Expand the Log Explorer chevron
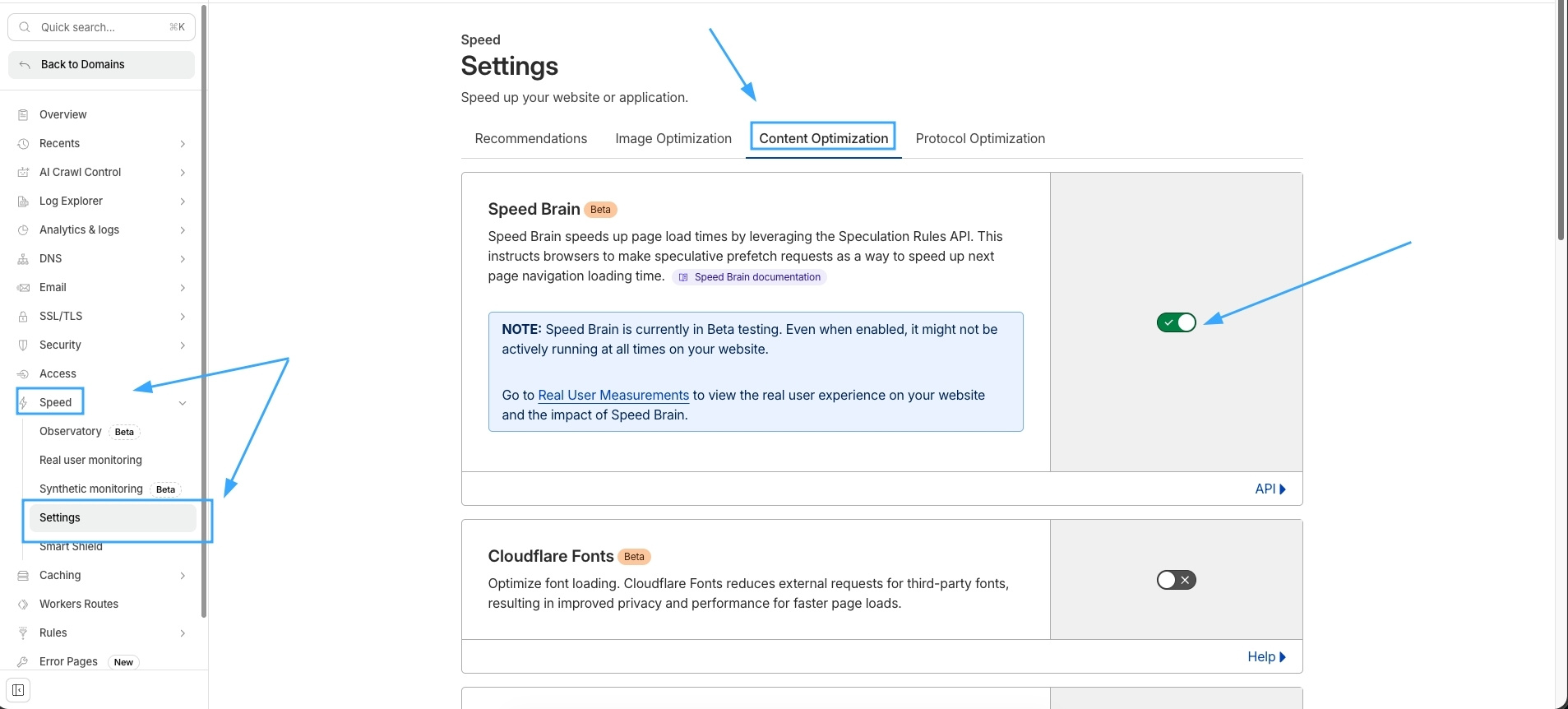 pyautogui.click(x=183, y=202)
